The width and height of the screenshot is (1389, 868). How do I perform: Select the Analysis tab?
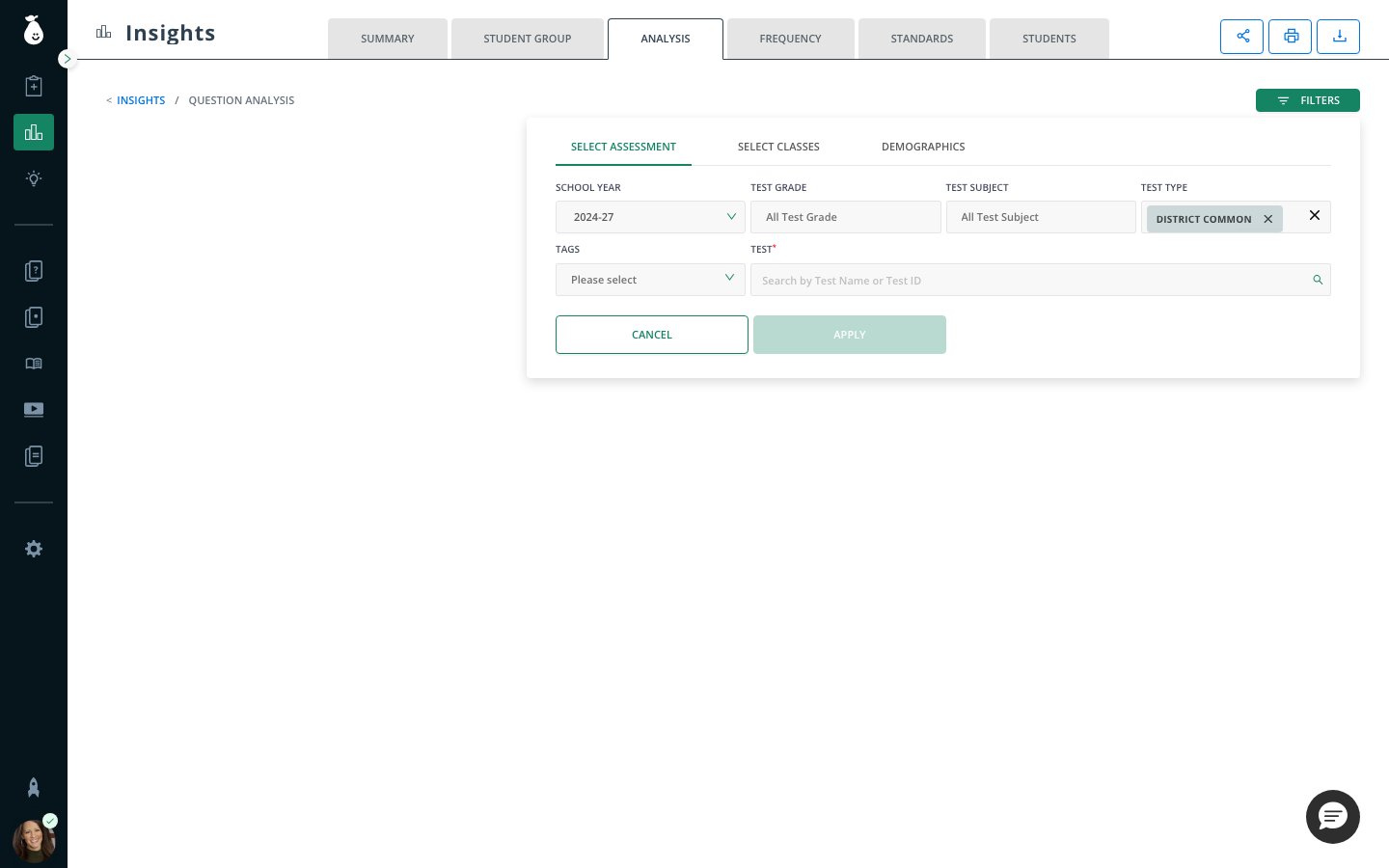click(x=666, y=39)
